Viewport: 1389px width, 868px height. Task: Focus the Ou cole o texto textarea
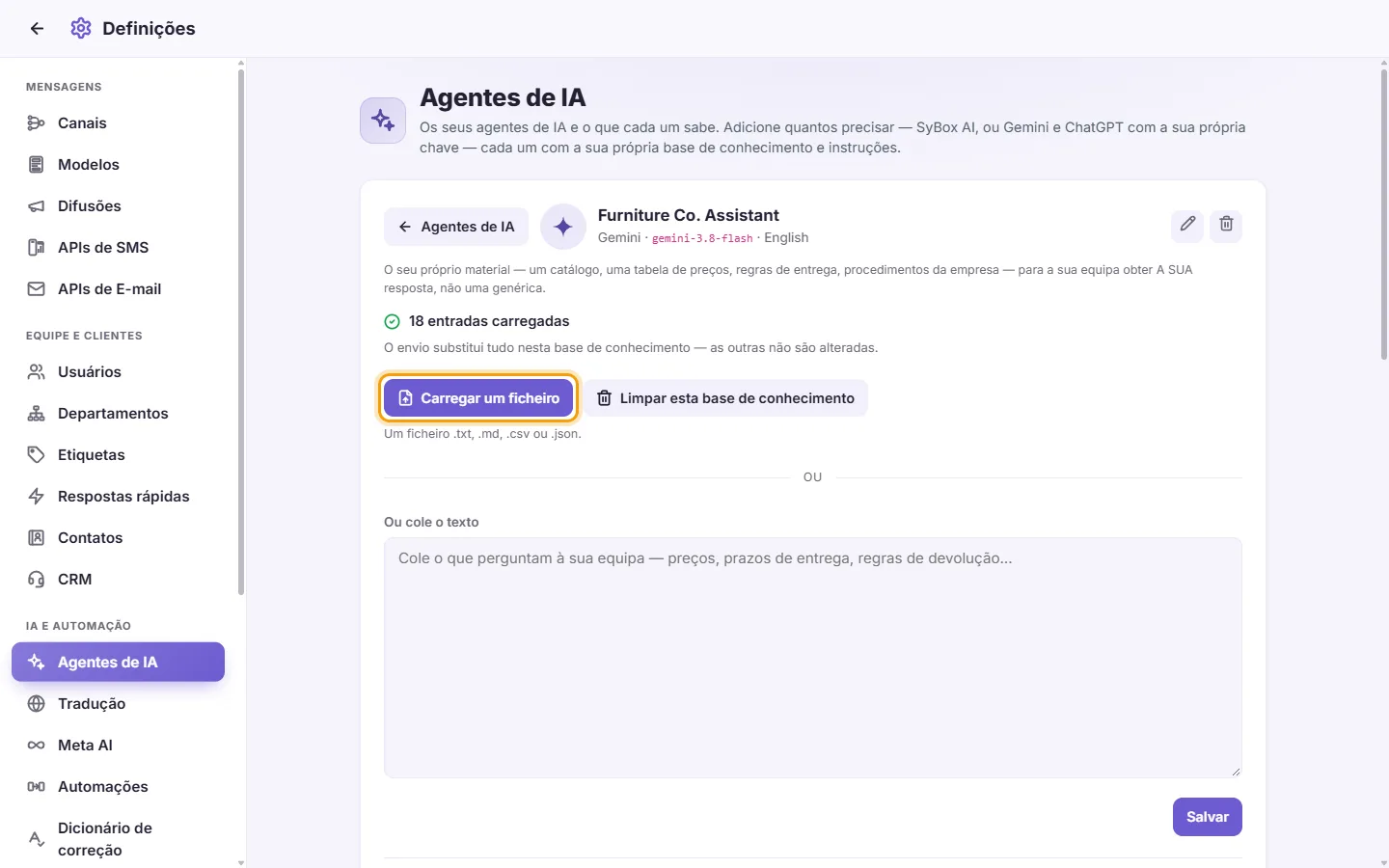pos(813,658)
